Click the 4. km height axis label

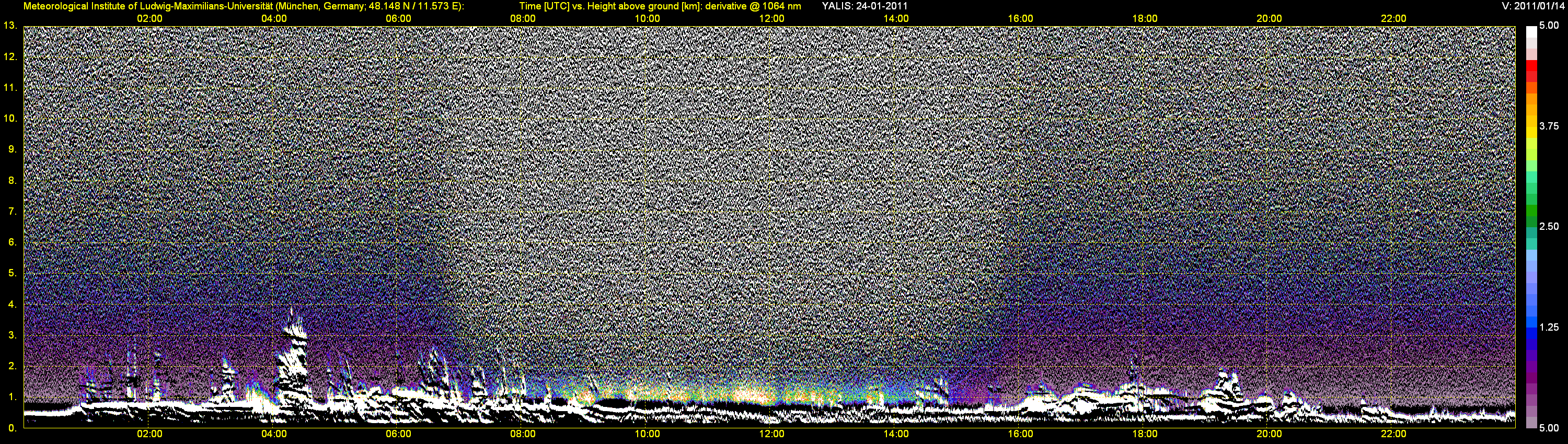click(x=12, y=304)
